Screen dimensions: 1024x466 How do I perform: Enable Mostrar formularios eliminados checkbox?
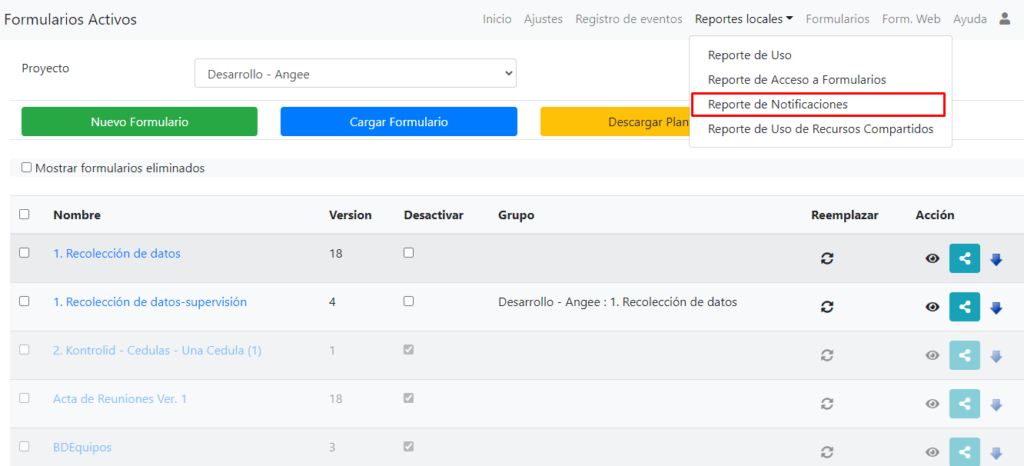pos(27,168)
